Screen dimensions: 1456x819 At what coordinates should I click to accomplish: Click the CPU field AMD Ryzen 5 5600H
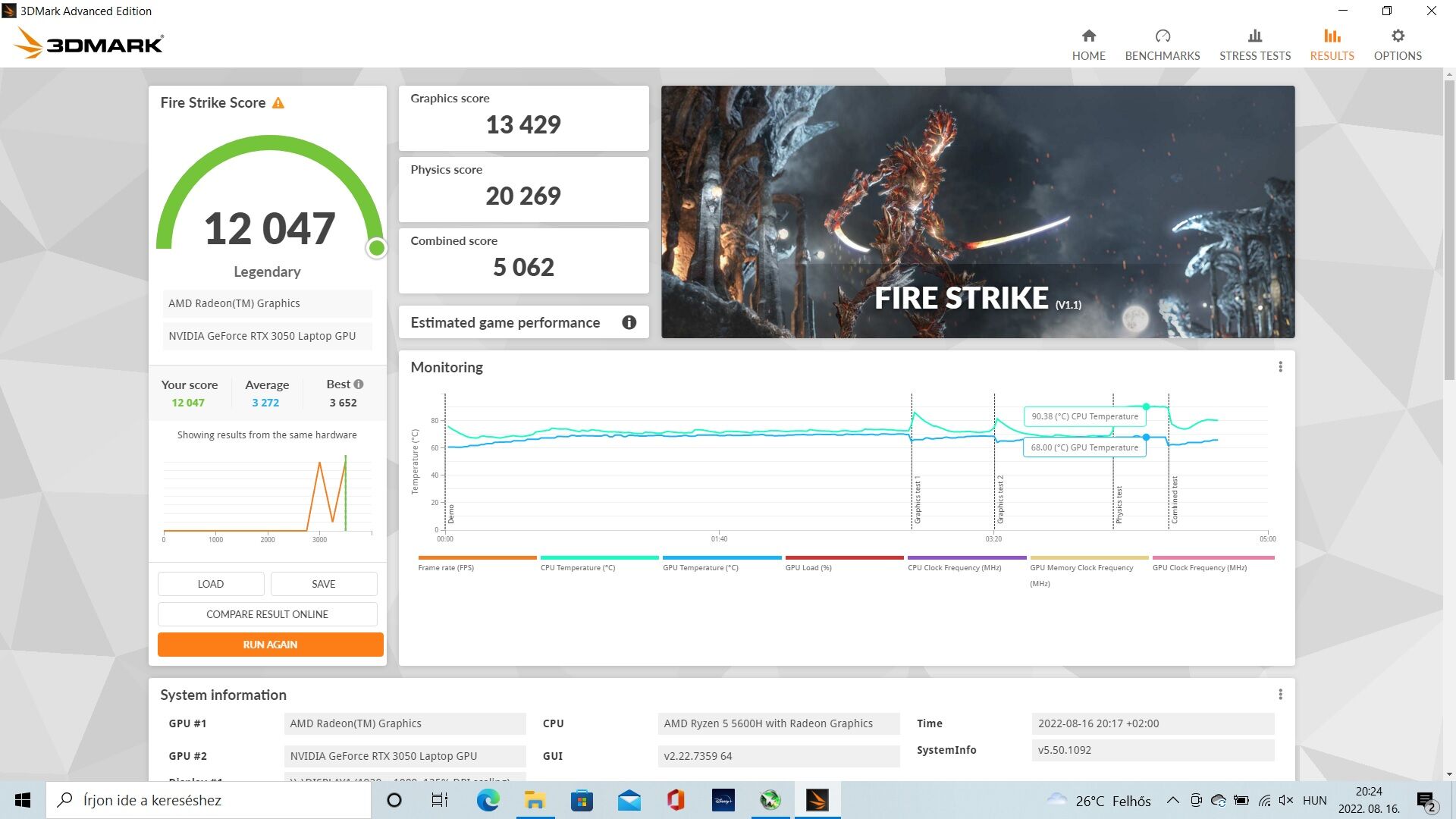point(778,723)
